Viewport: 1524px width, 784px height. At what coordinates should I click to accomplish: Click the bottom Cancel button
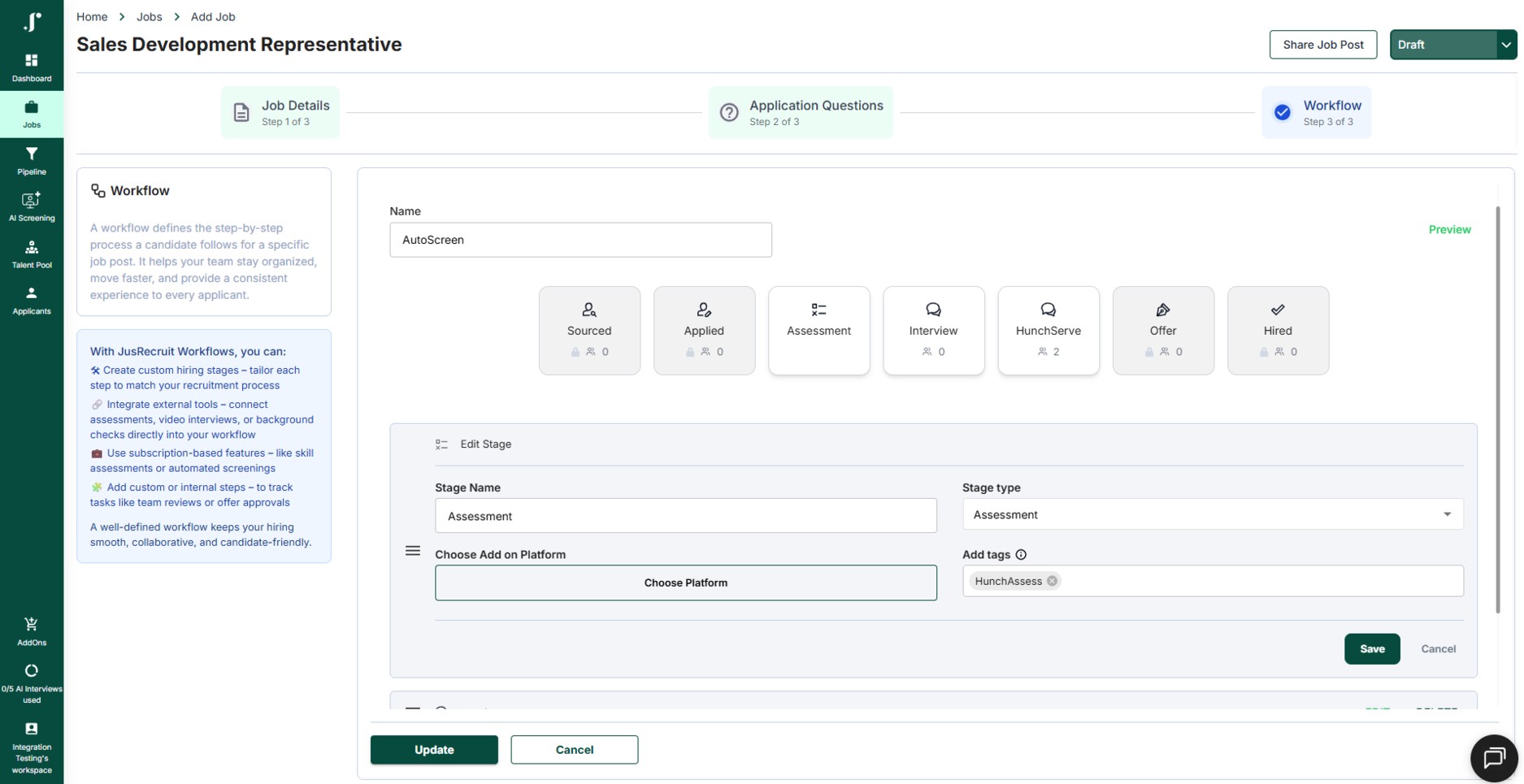pos(575,750)
